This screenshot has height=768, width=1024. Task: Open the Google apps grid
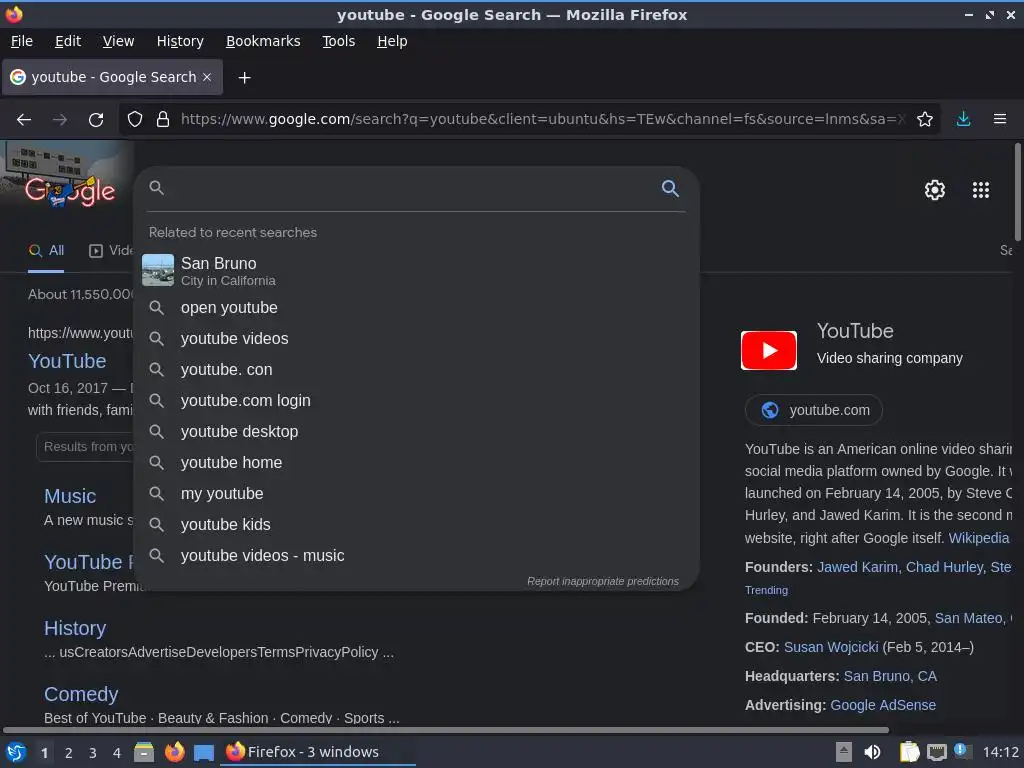coord(981,190)
